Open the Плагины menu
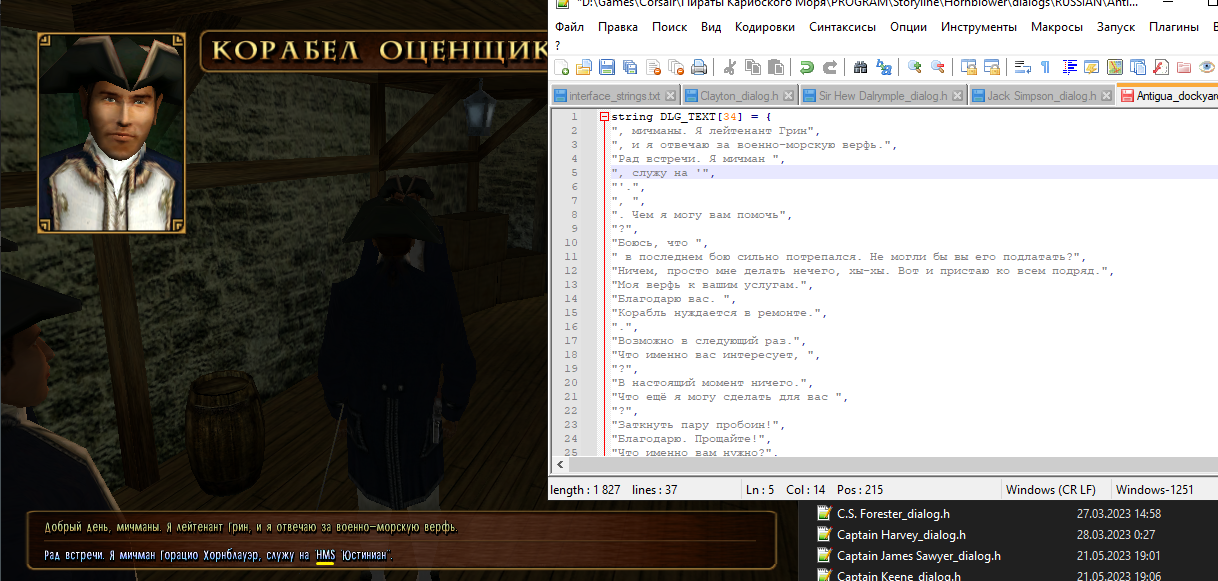Viewport: 1218px width, 581px height. 1174,27
